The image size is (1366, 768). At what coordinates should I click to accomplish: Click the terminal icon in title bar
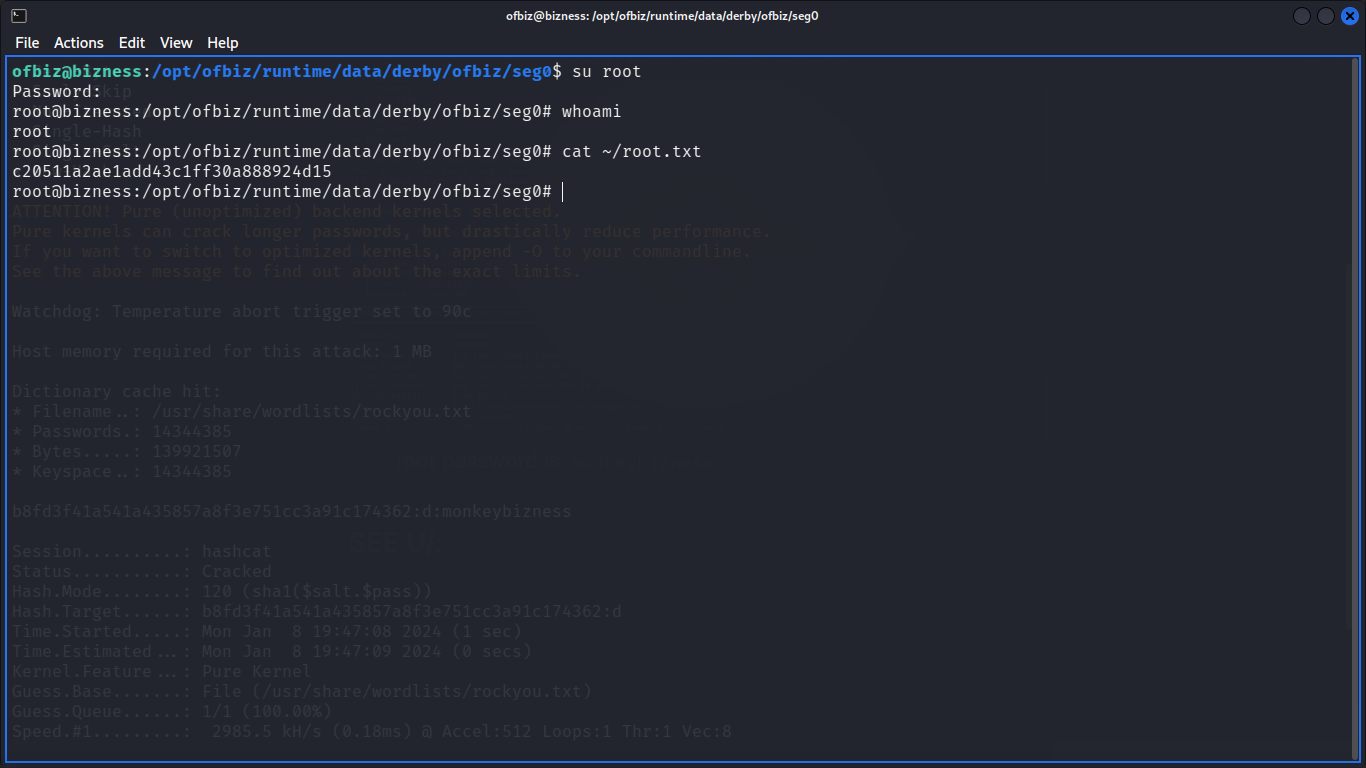(19, 16)
